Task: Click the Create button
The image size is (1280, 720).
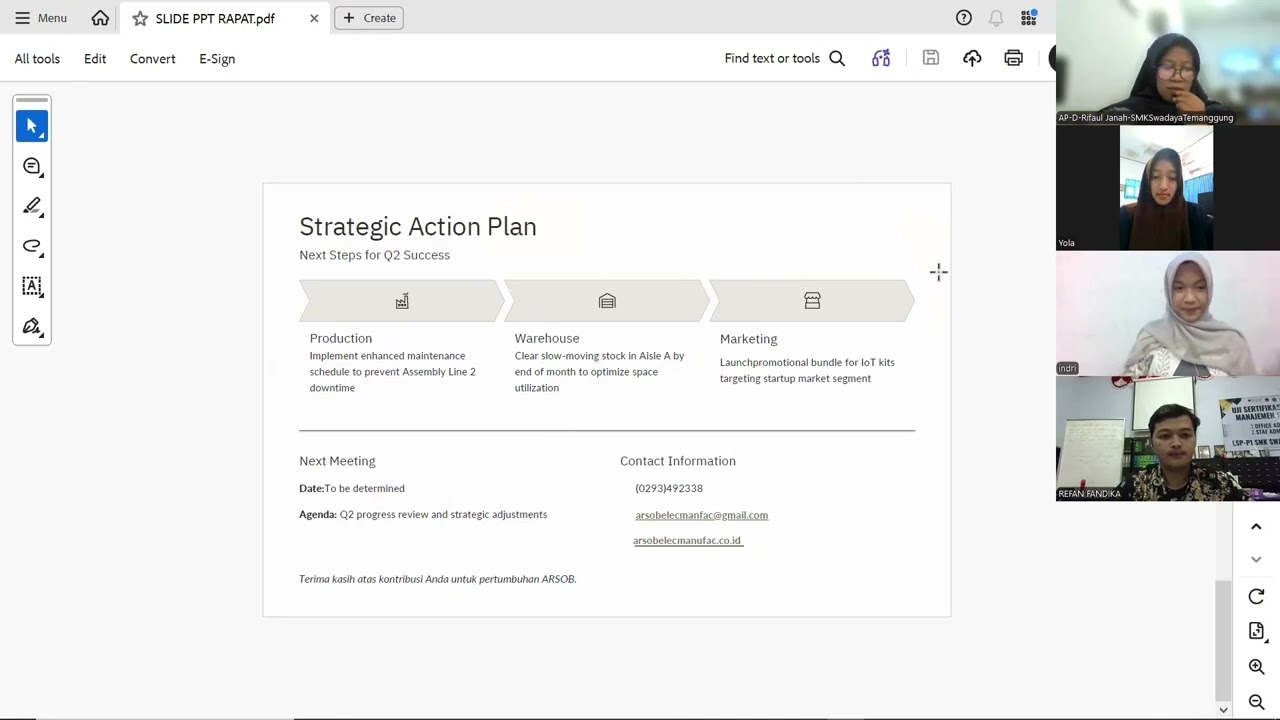Action: point(369,18)
